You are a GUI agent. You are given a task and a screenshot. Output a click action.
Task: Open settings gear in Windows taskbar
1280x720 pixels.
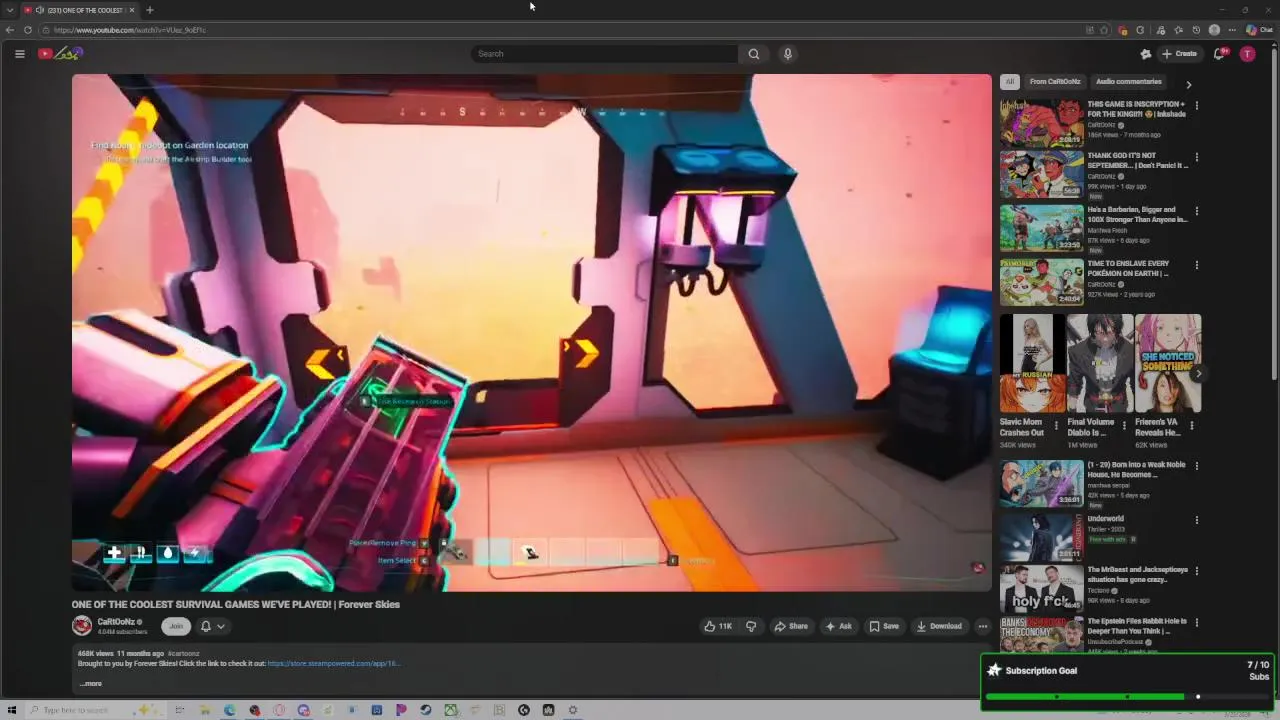pos(573,710)
